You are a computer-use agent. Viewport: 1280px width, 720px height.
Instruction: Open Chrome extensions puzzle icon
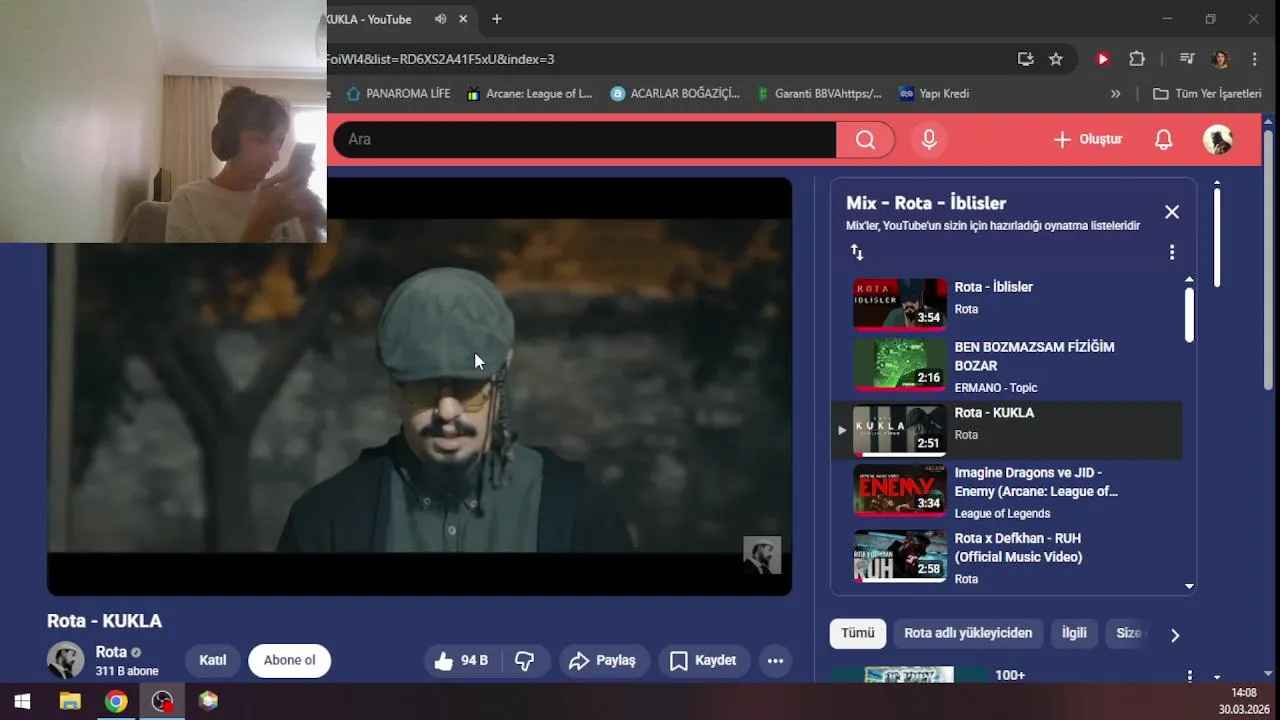coord(1137,59)
